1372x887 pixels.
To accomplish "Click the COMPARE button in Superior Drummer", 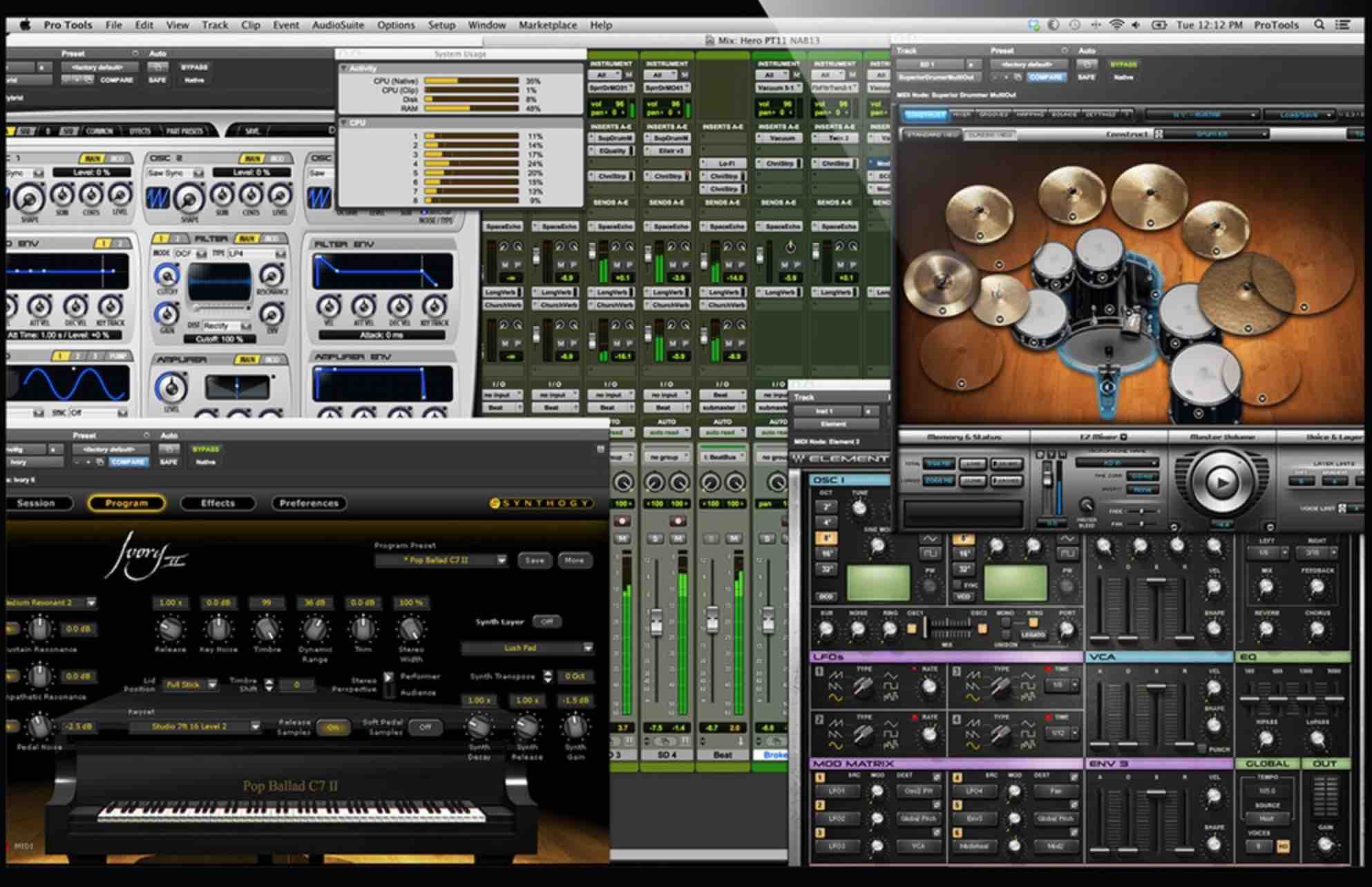I will (x=1045, y=77).
